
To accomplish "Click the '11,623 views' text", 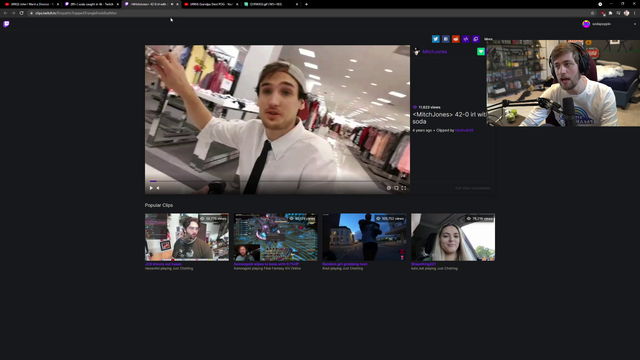I will tap(429, 107).
